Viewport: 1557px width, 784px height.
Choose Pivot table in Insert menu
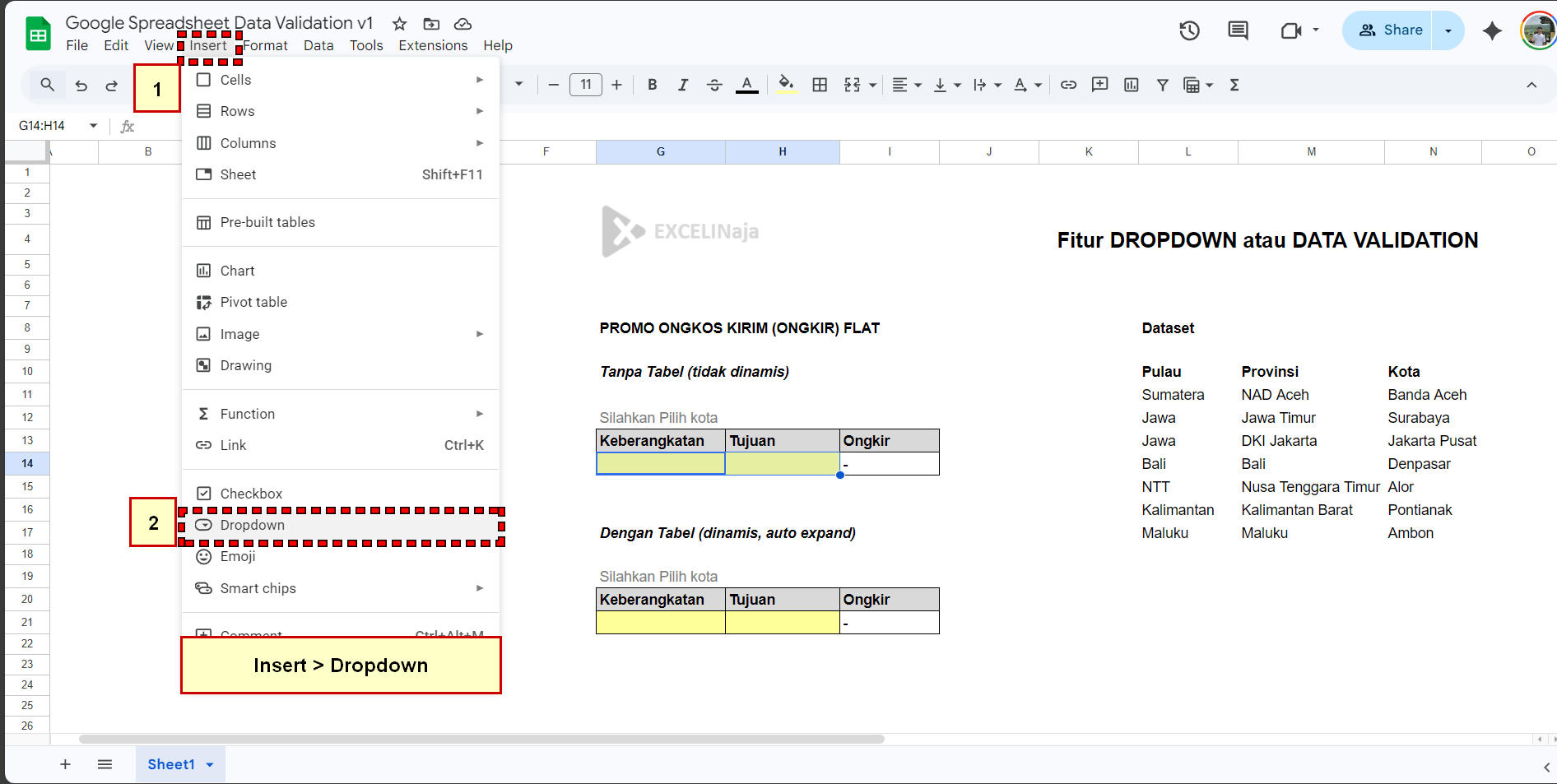click(x=253, y=302)
